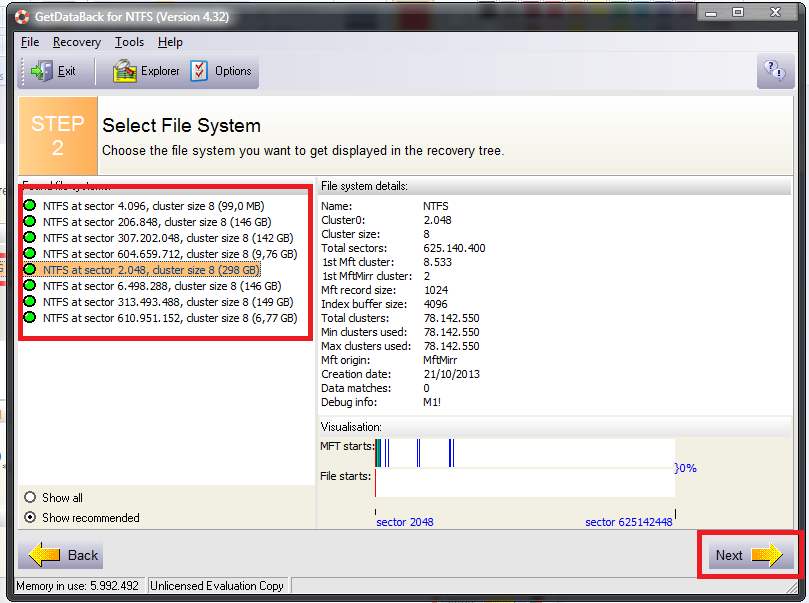Click green dot of sector 206.848 entry
Viewport: 809px width, 603px height.
click(x=30, y=221)
